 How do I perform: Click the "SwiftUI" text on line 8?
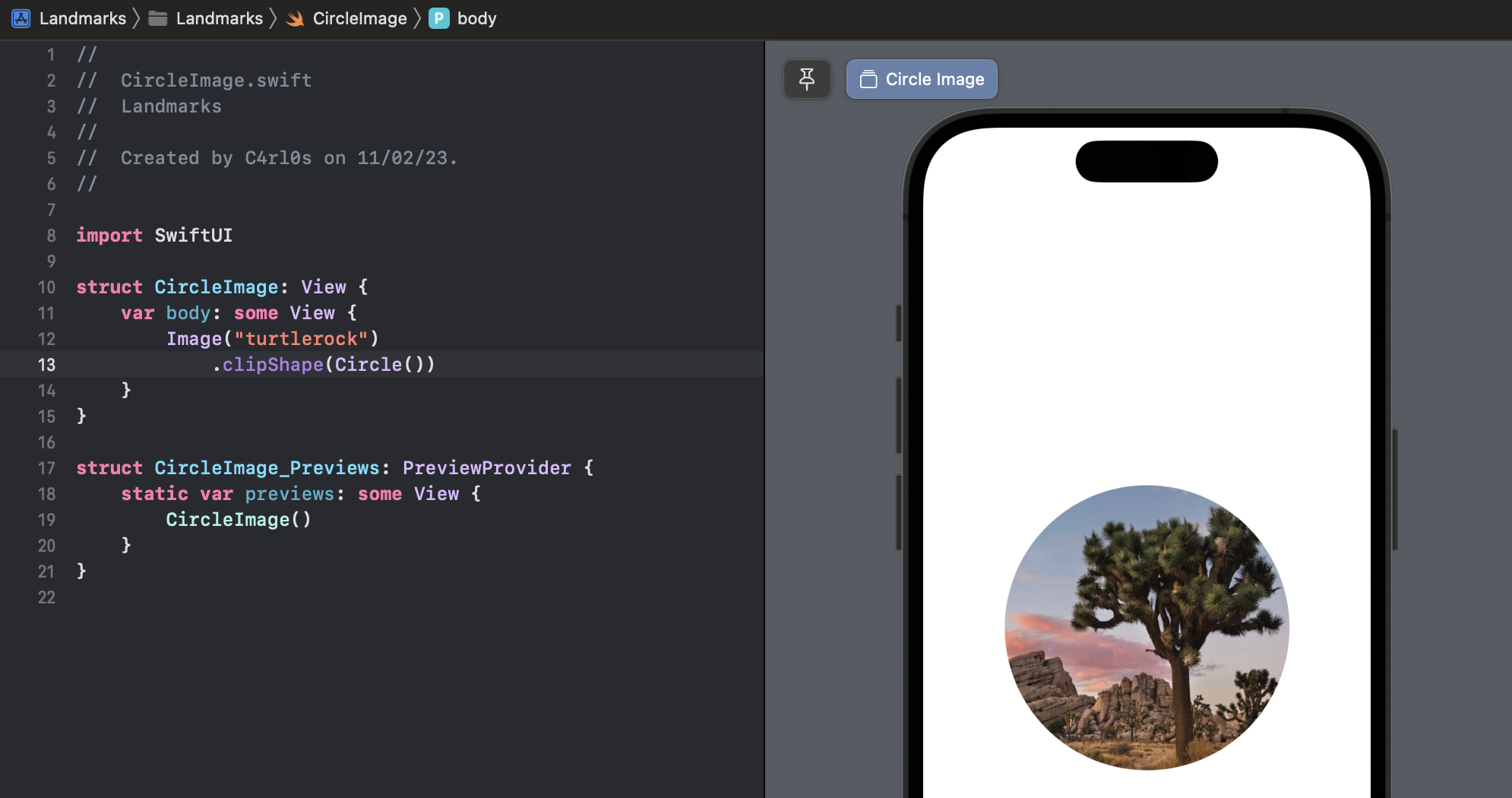click(x=194, y=236)
